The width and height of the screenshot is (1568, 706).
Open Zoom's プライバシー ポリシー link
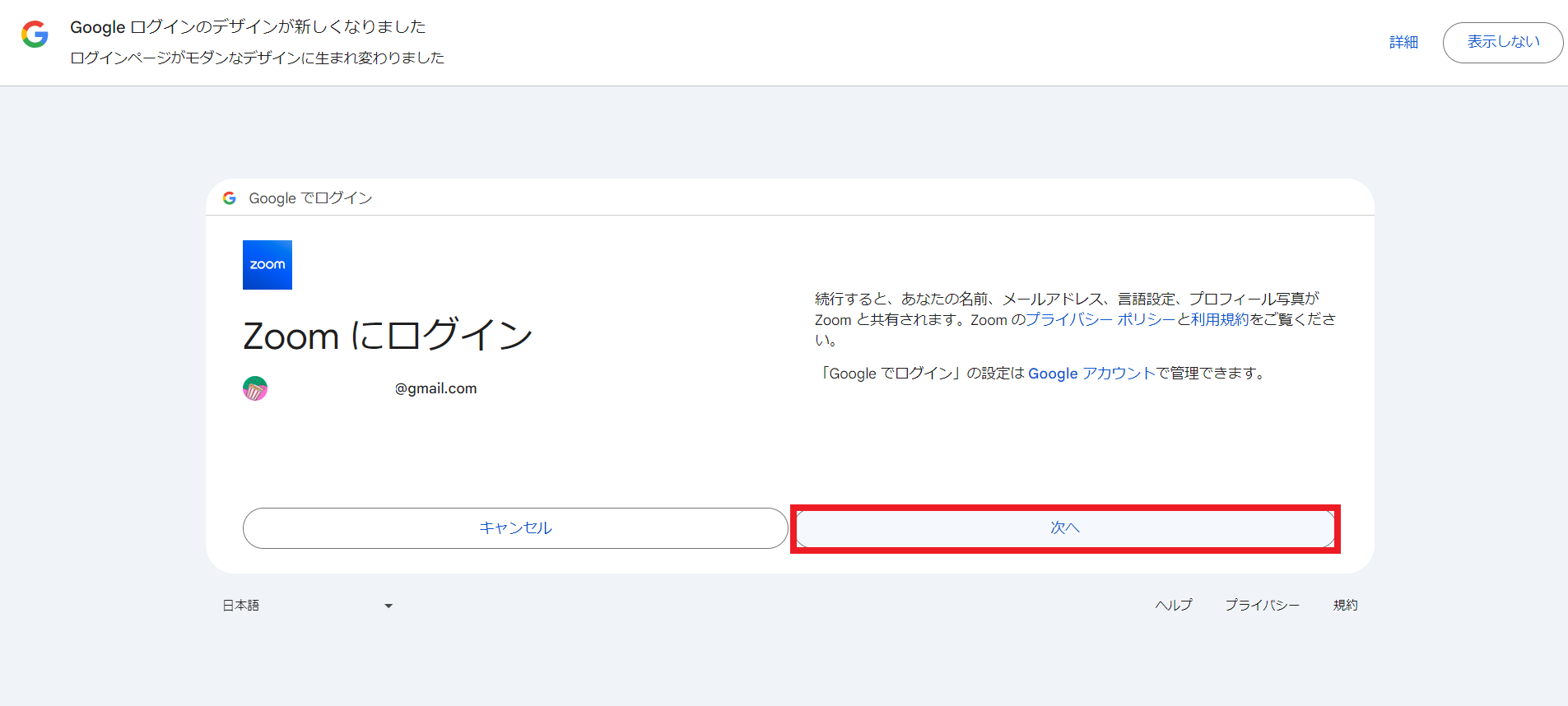(1100, 319)
